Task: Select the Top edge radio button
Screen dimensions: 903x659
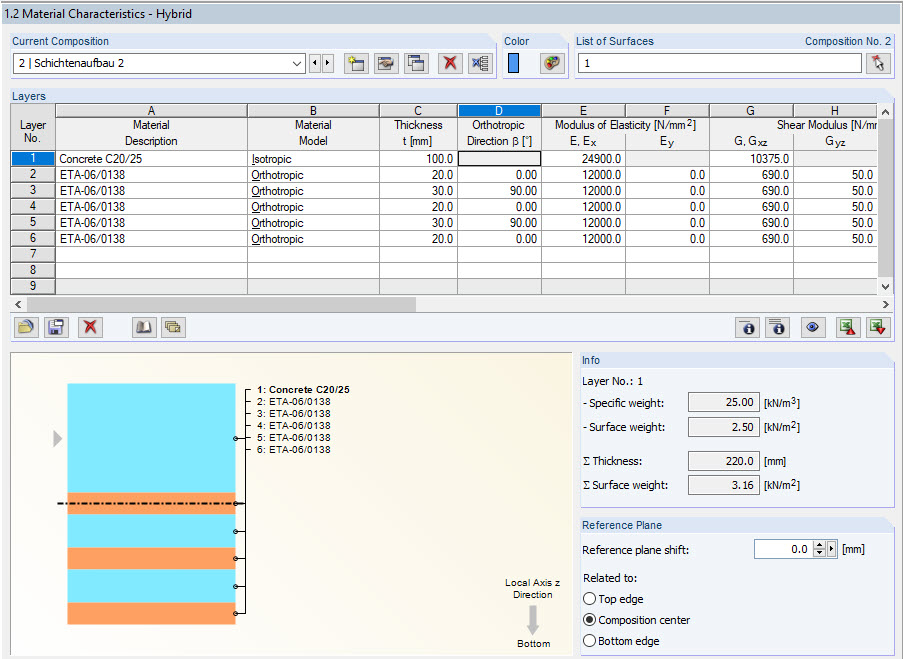Action: [589, 599]
